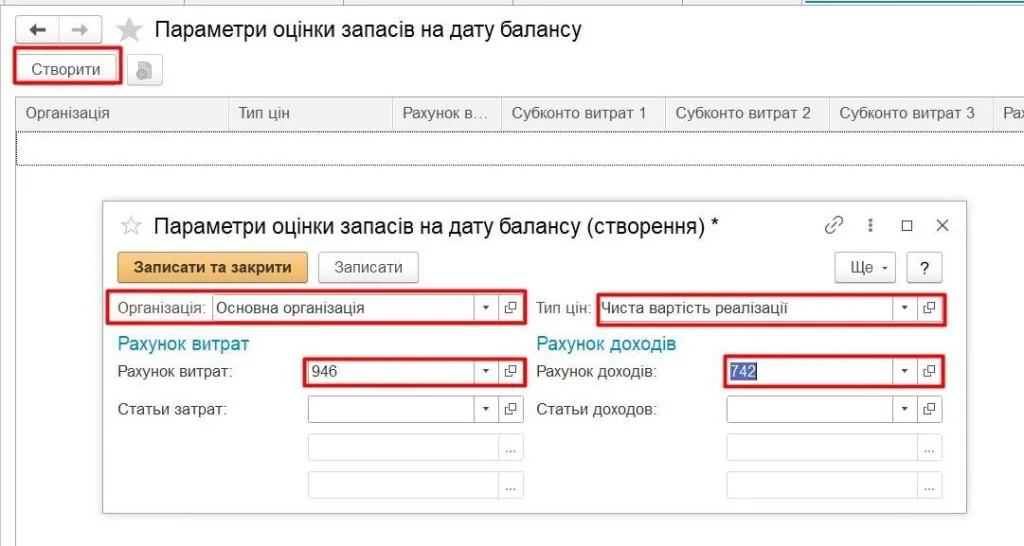Click the Статьи затрат input field
Image resolution: width=1024 pixels, height=546 pixels.
coord(391,410)
